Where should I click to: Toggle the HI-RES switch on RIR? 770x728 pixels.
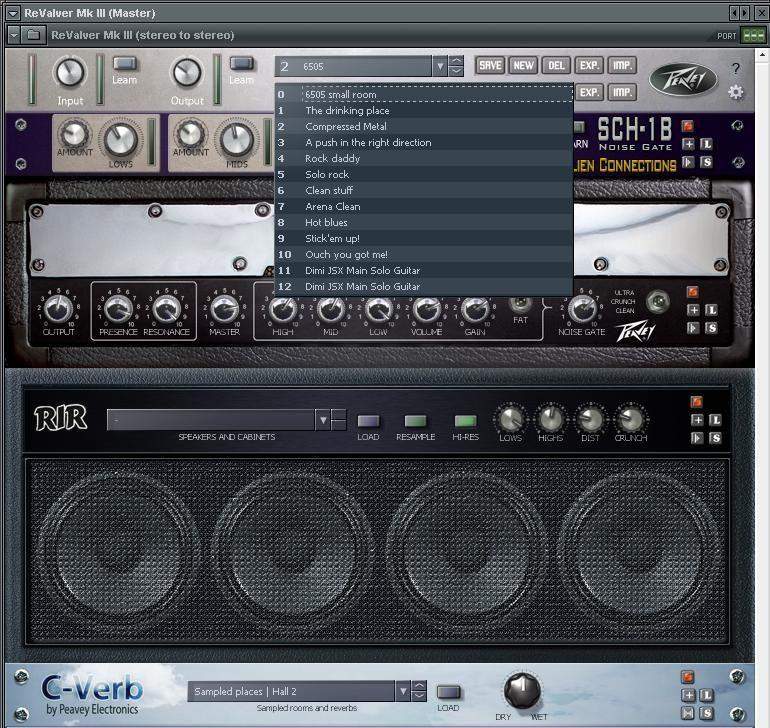[465, 421]
